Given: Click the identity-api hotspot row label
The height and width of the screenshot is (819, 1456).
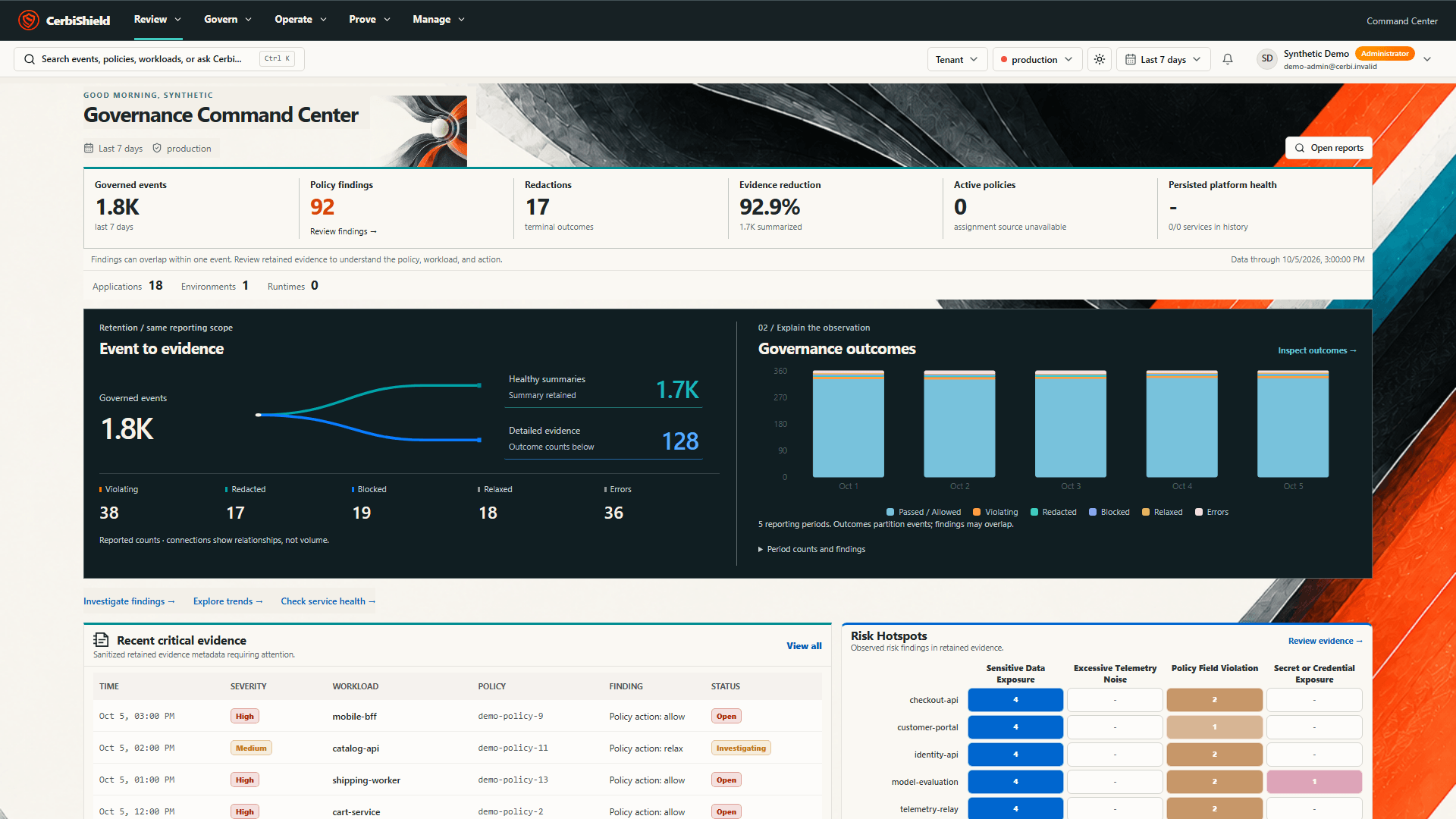Looking at the screenshot, I should tap(936, 755).
